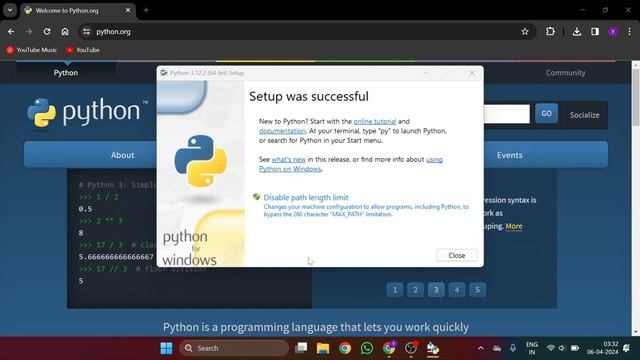This screenshot has width=640, height=360.
Task: Open the round app icon right of the second Chrome taskbar icon
Action: pyautogui.click(x=411, y=348)
